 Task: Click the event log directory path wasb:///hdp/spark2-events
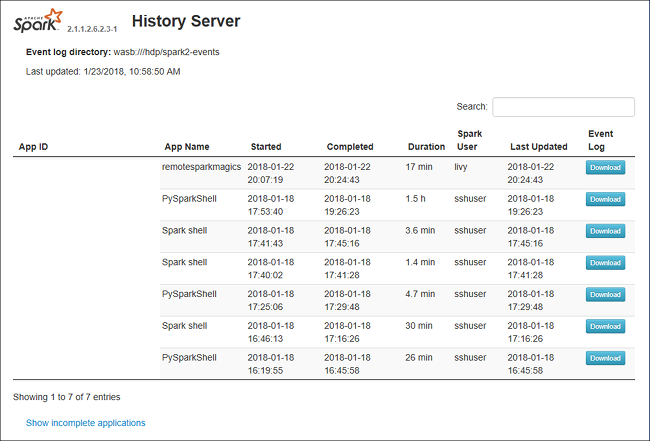click(x=166, y=52)
